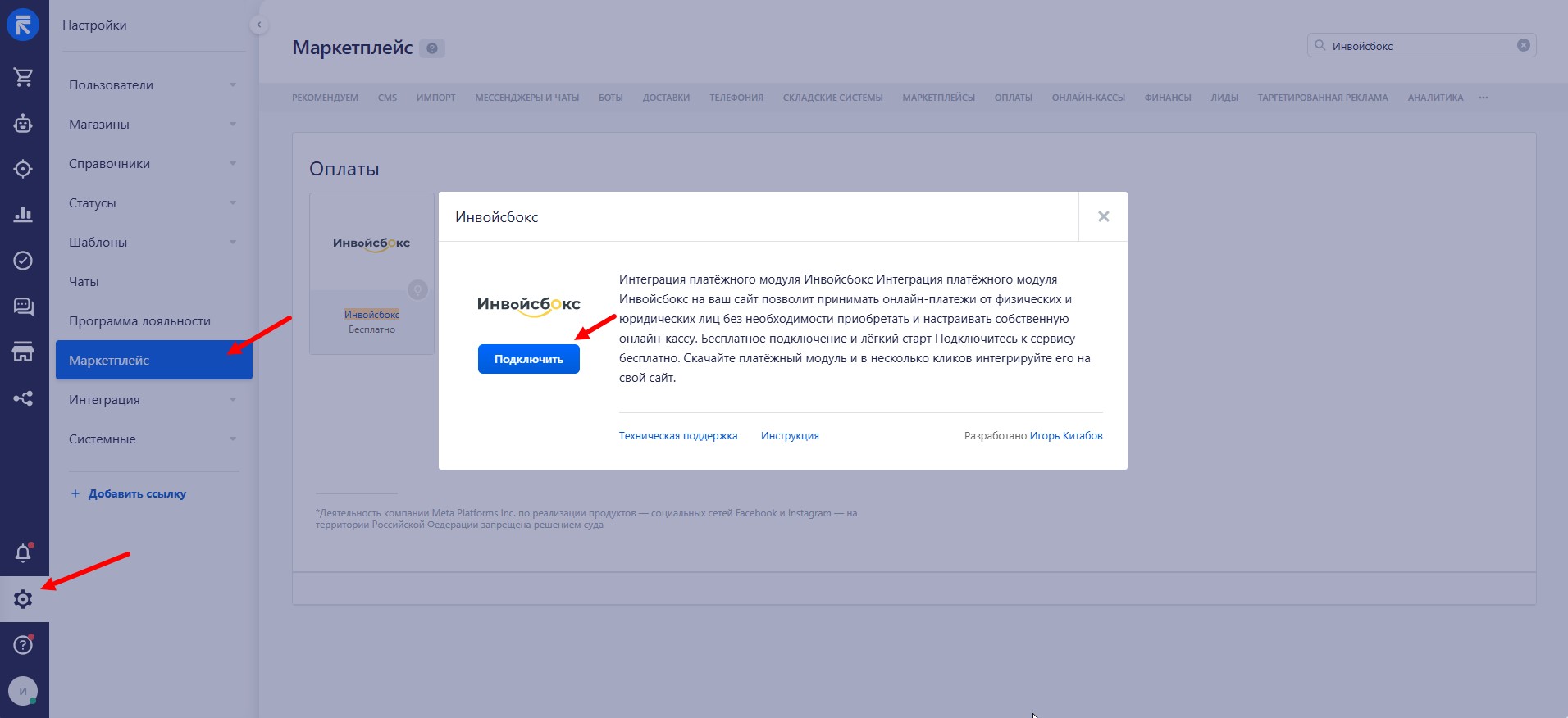Open the notifications bell icon
The image size is (1568, 718).
[x=23, y=553]
